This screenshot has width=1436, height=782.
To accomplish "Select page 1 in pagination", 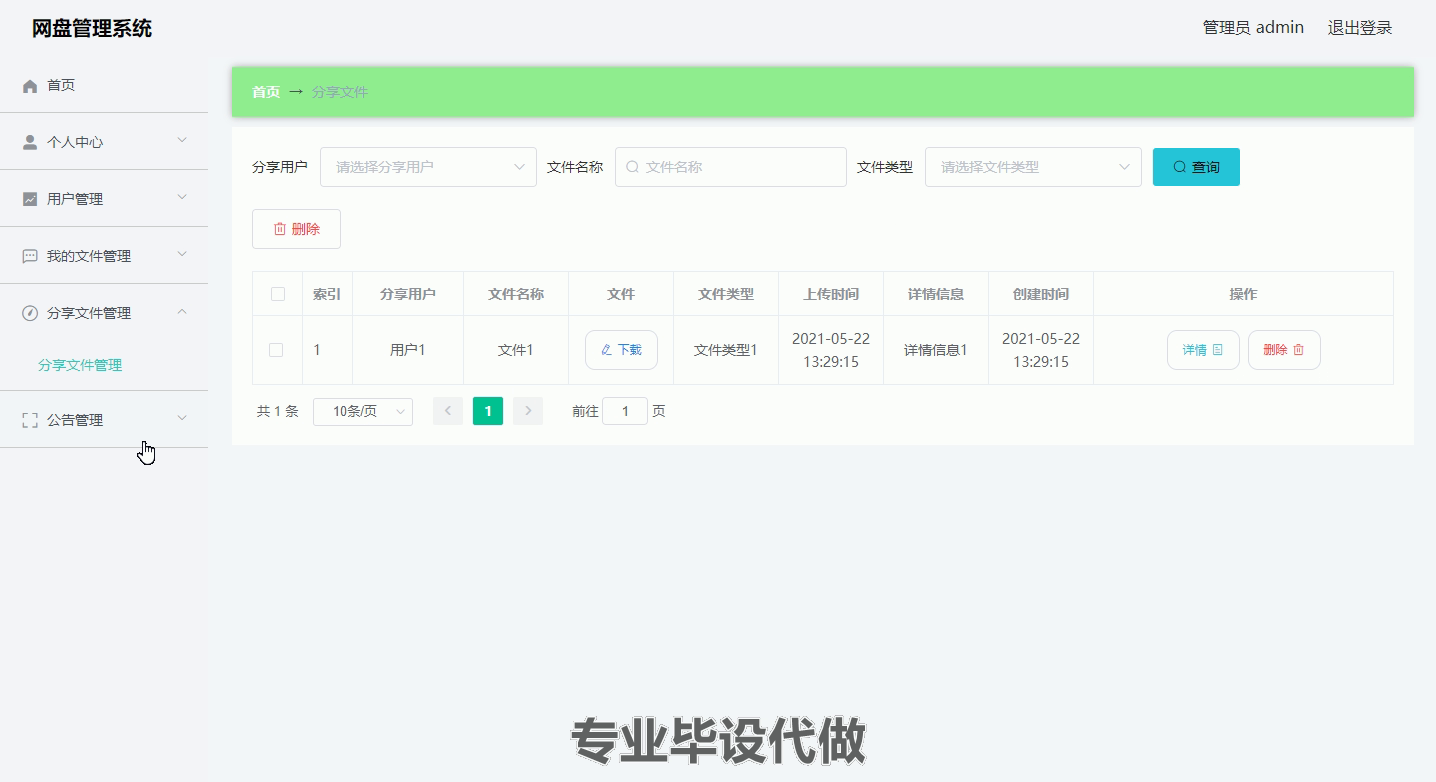I will [x=488, y=411].
